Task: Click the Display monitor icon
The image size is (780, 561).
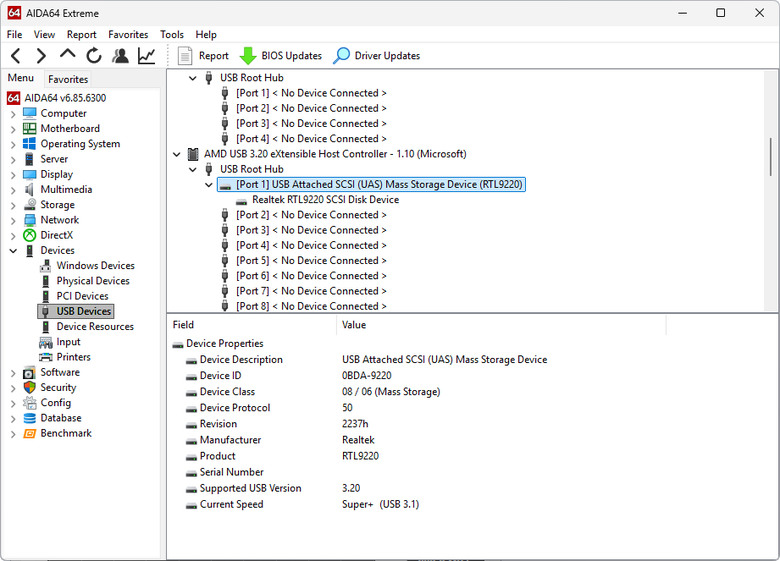Action: point(30,175)
